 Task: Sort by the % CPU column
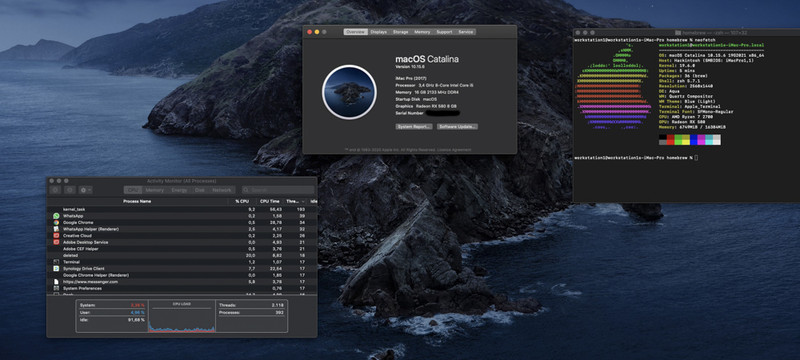click(242, 201)
